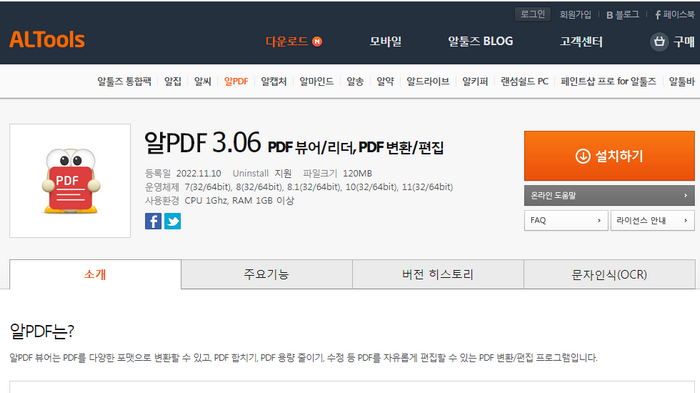Open 라이선스 안내 license guide
This screenshot has height=393, width=700.
(653, 220)
